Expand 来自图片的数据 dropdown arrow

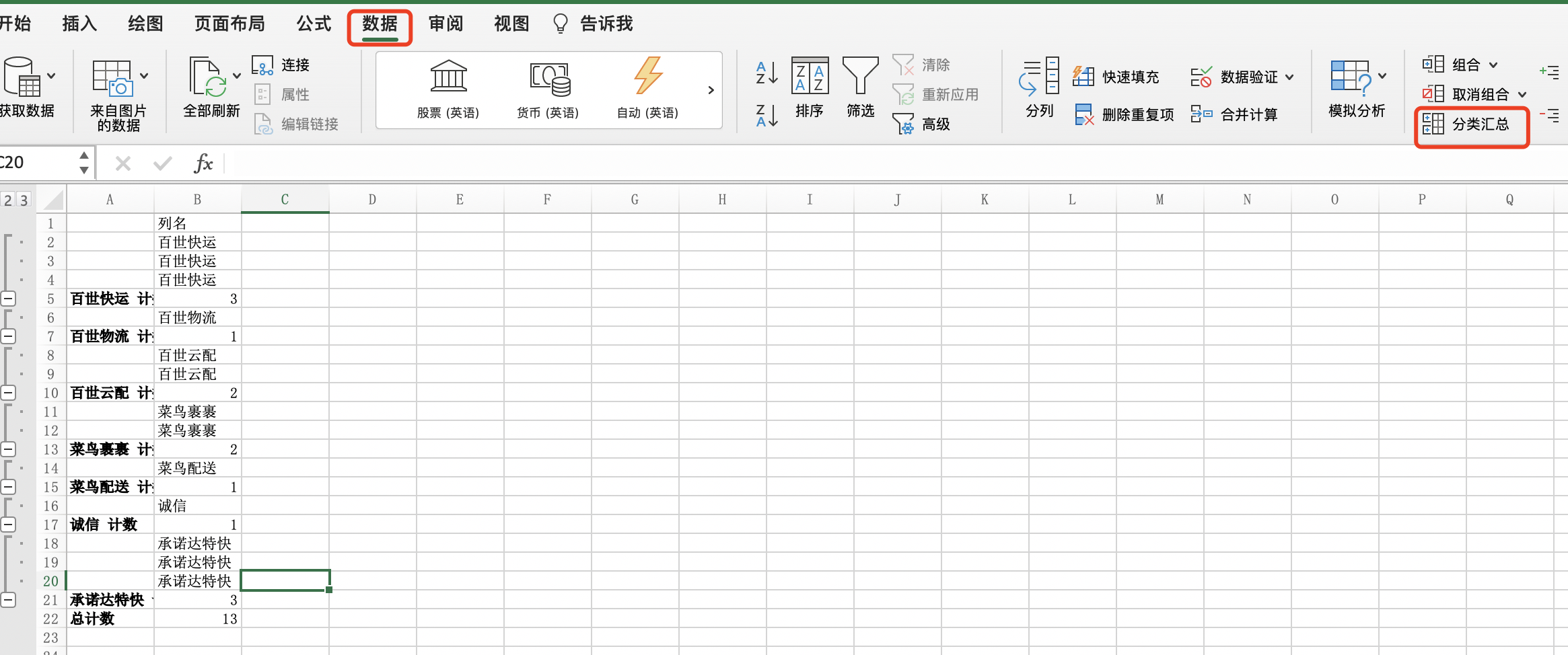pos(144,76)
